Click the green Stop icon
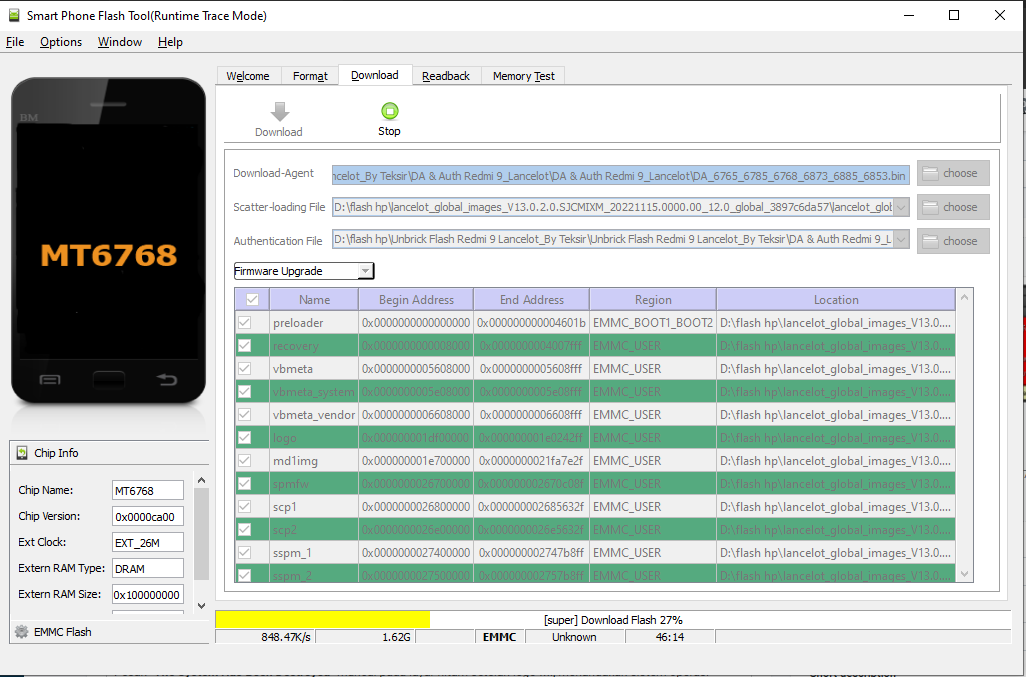The height and width of the screenshot is (677, 1026). [389, 111]
